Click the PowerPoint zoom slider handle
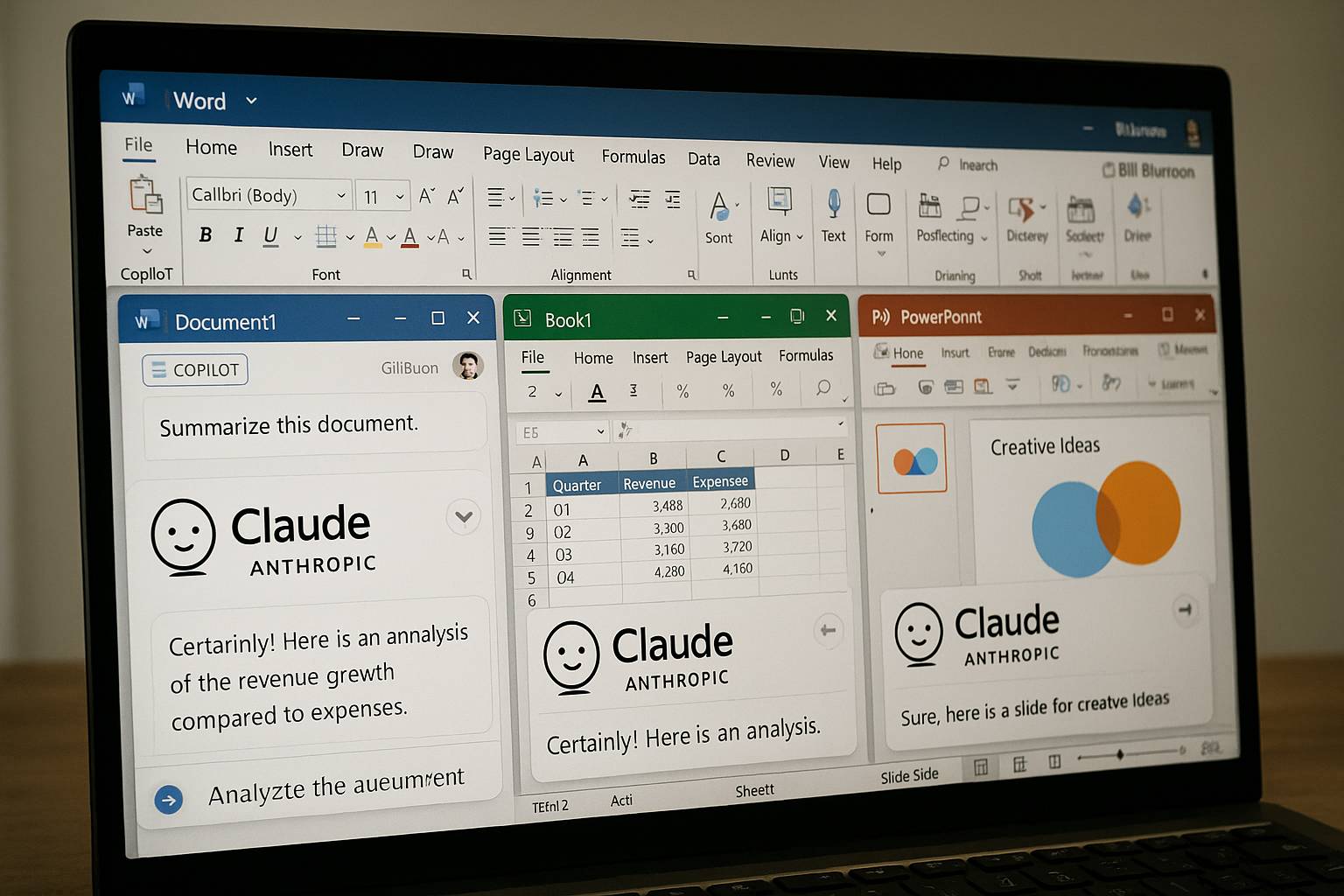1344x896 pixels. click(1119, 754)
